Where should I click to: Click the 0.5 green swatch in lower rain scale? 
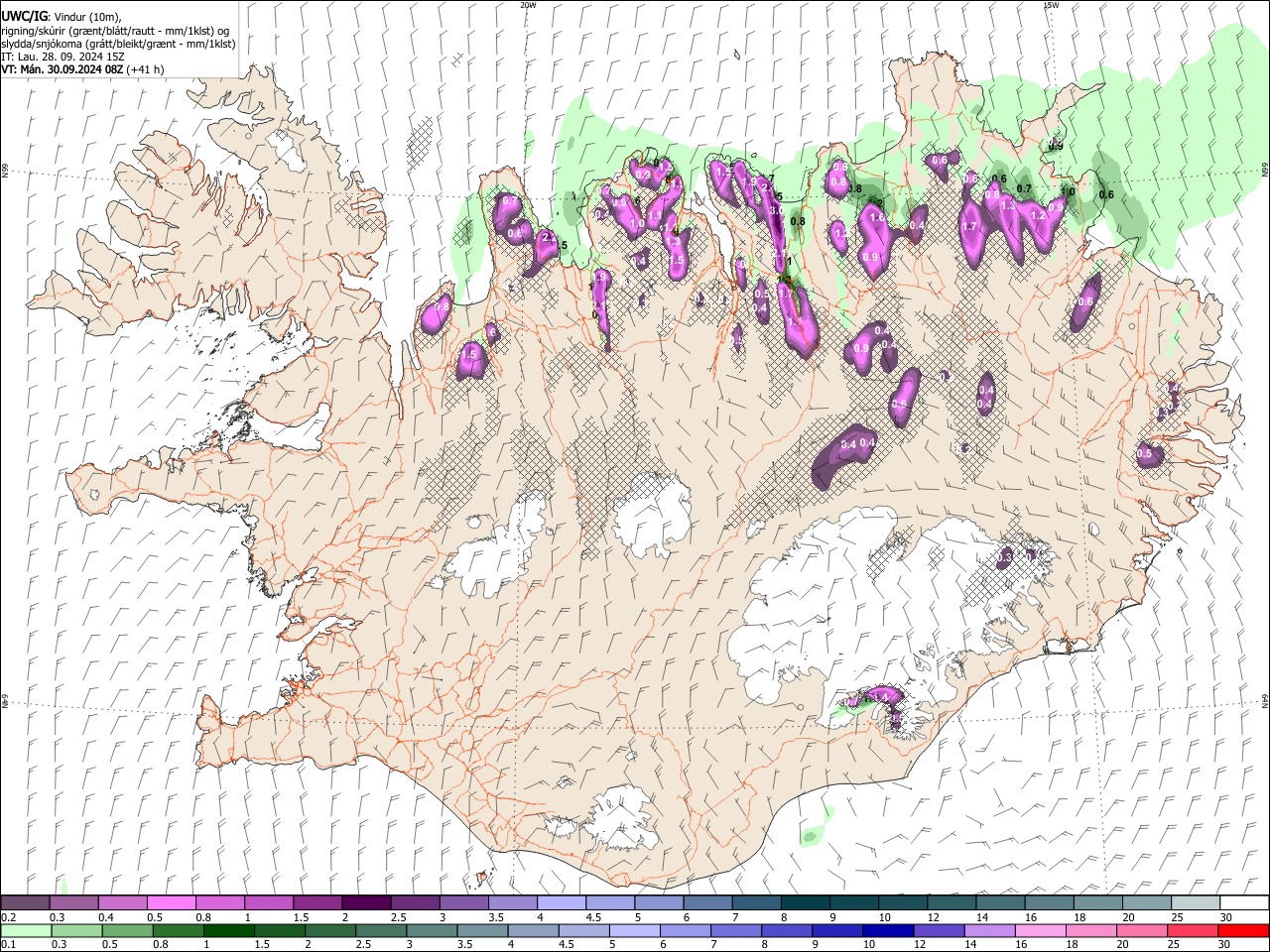click(x=127, y=930)
